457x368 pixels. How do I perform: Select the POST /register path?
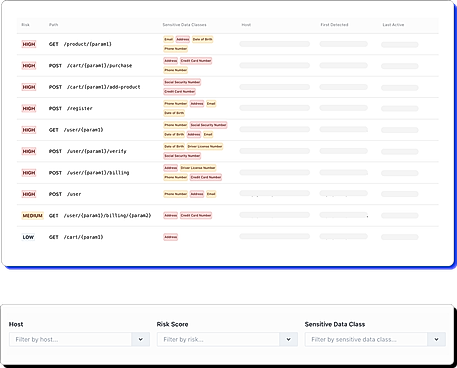pos(71,108)
